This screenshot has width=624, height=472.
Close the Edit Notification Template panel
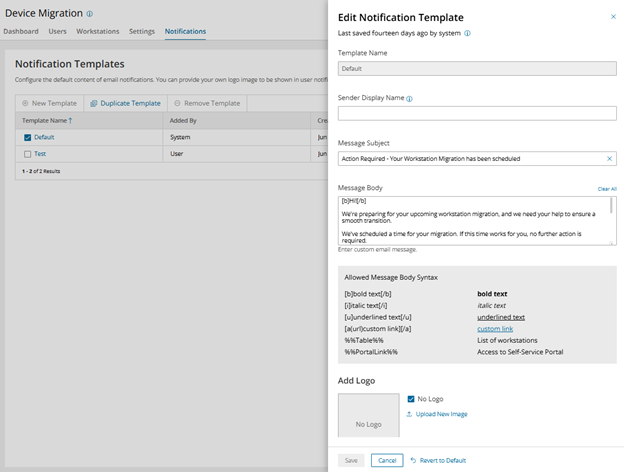coord(613,17)
